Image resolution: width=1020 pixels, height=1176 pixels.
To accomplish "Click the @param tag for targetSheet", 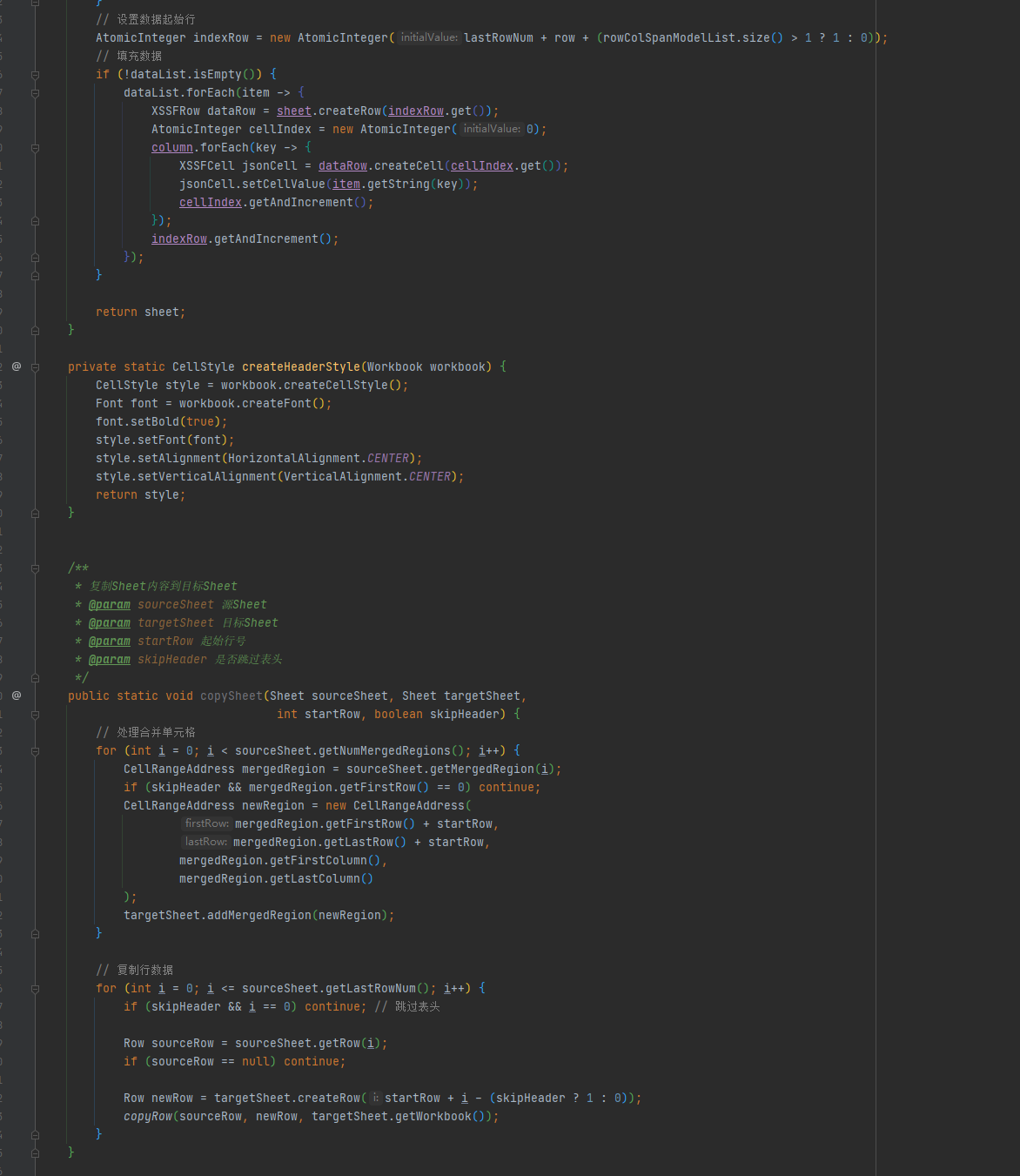I will pos(110,623).
